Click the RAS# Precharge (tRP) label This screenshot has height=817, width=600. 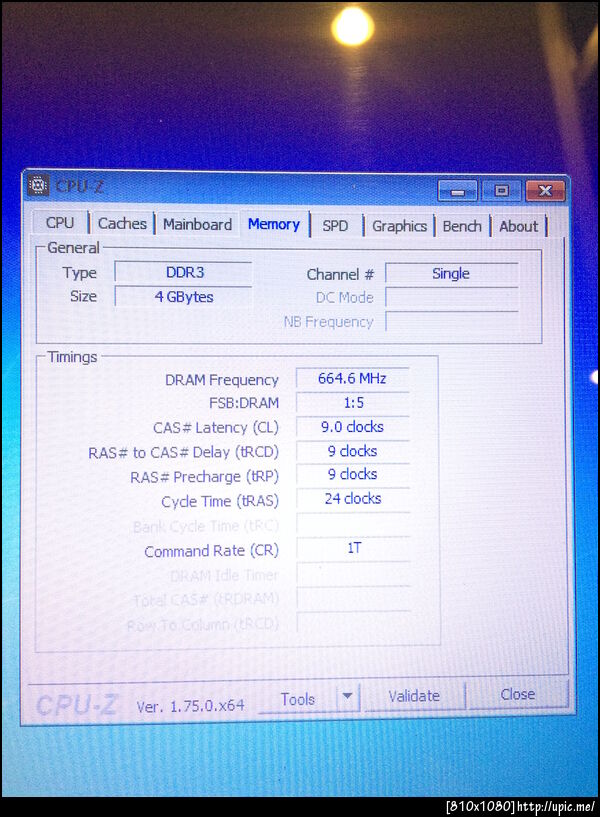204,477
